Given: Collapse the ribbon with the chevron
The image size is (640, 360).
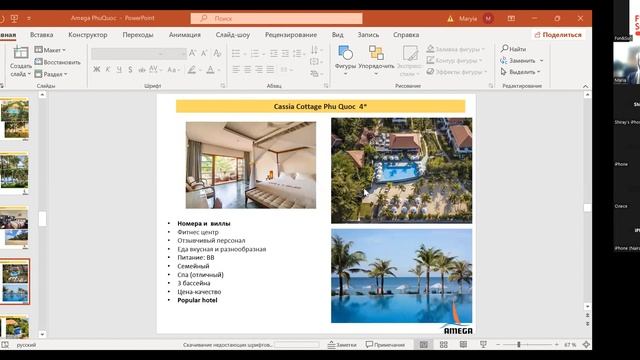Looking at the screenshot, I should point(585,86).
